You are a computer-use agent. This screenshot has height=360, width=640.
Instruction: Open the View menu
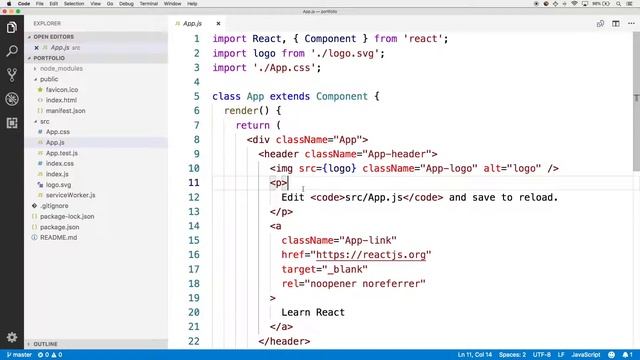[96, 4]
